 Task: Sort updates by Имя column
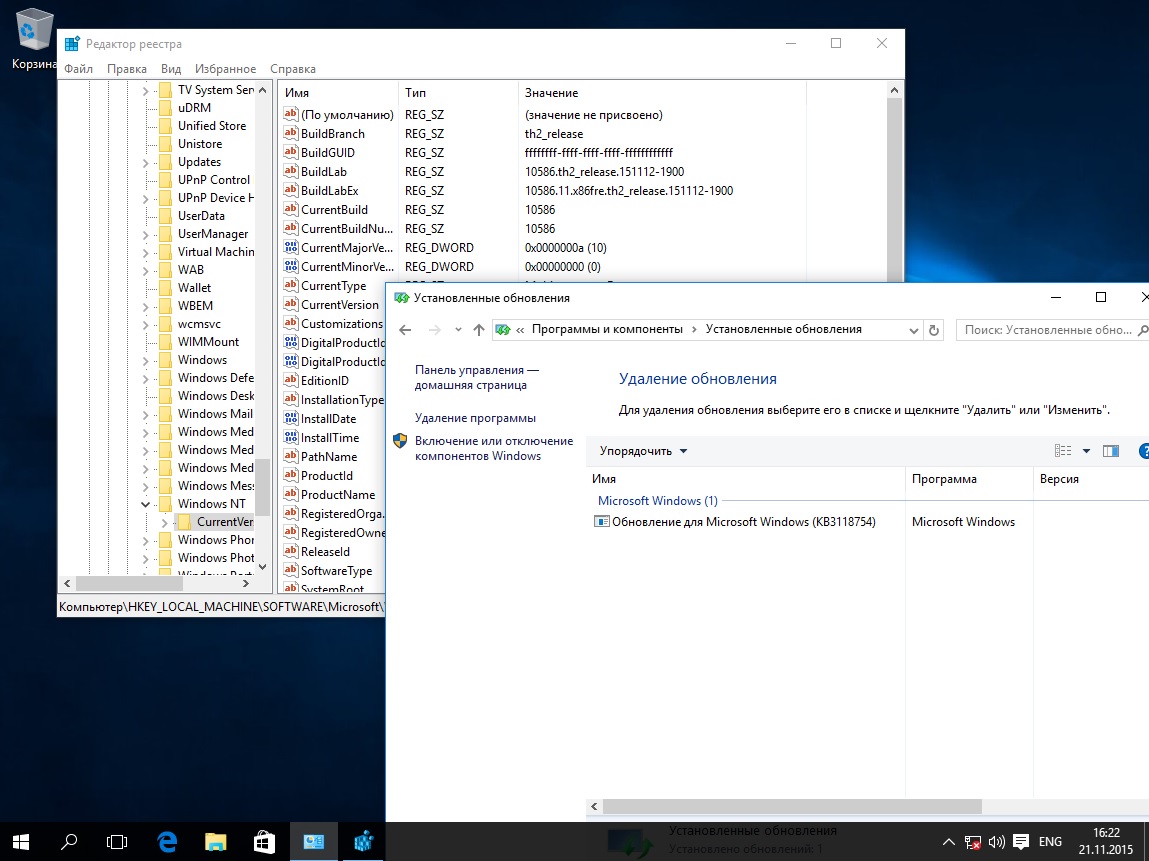[746, 479]
